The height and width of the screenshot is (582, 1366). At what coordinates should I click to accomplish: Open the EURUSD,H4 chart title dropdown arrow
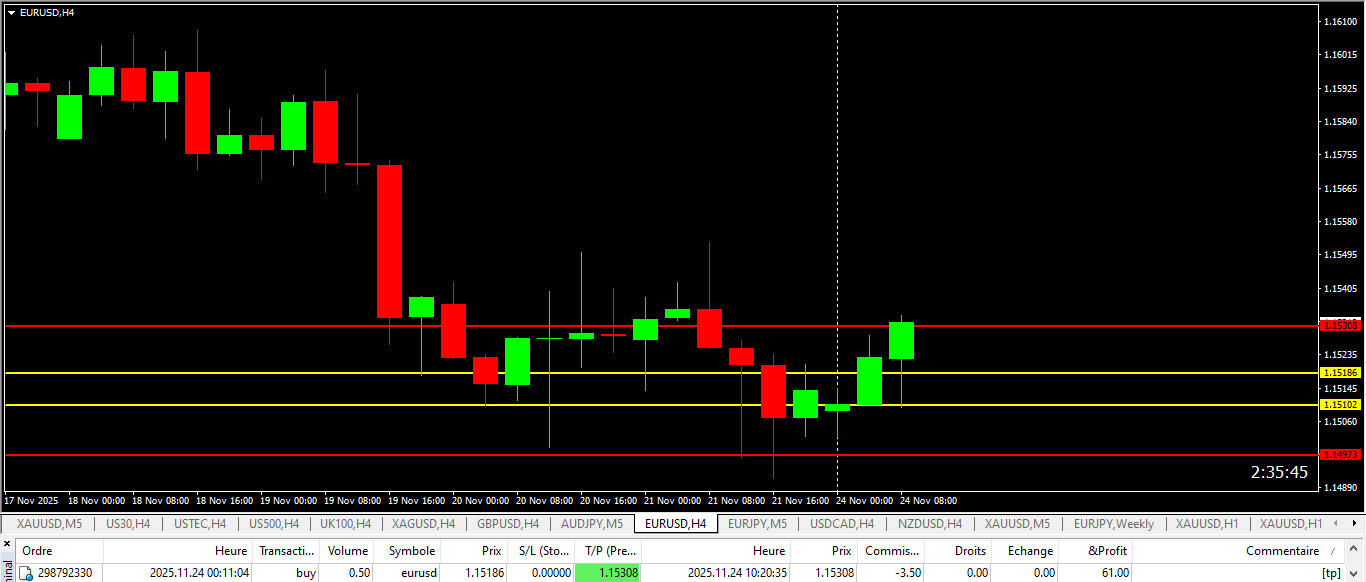pyautogui.click(x=11, y=12)
